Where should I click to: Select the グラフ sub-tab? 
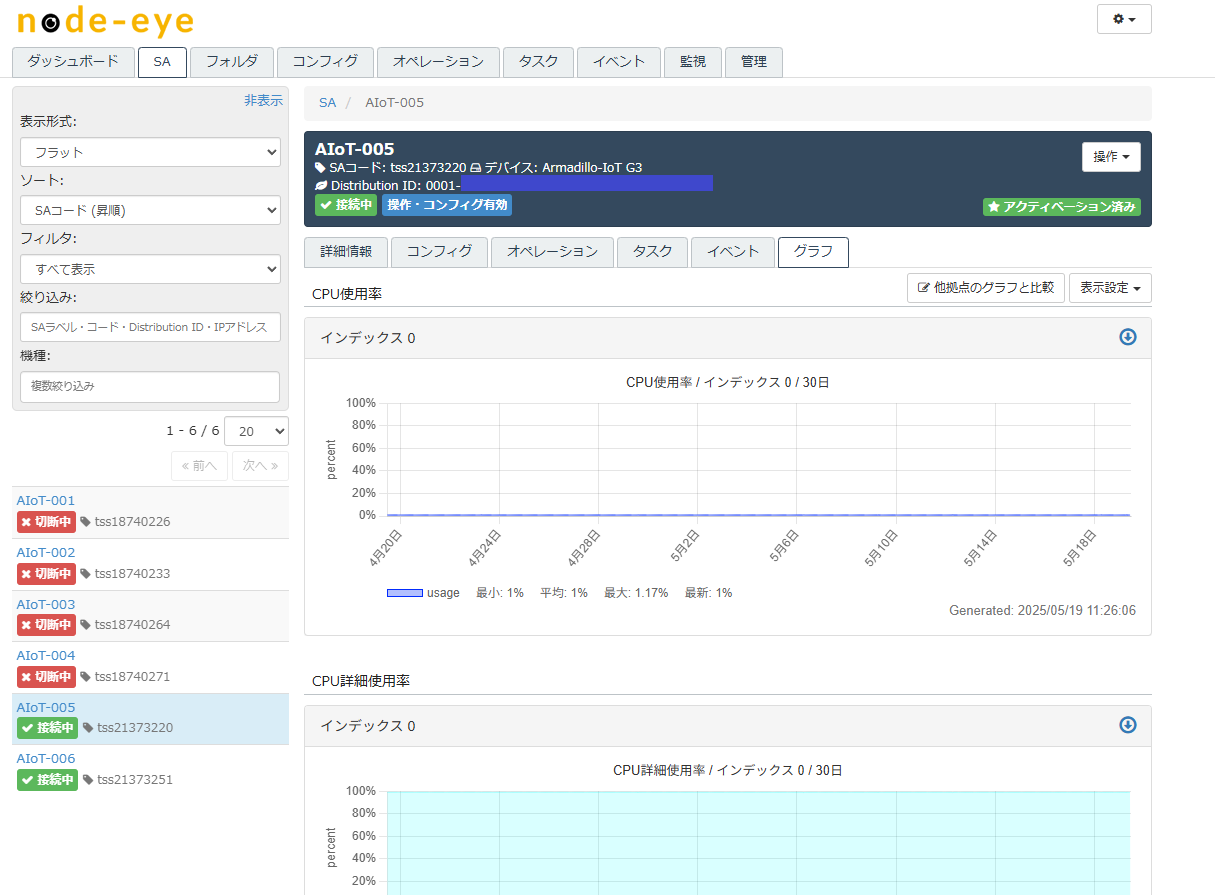pyautogui.click(x=813, y=252)
